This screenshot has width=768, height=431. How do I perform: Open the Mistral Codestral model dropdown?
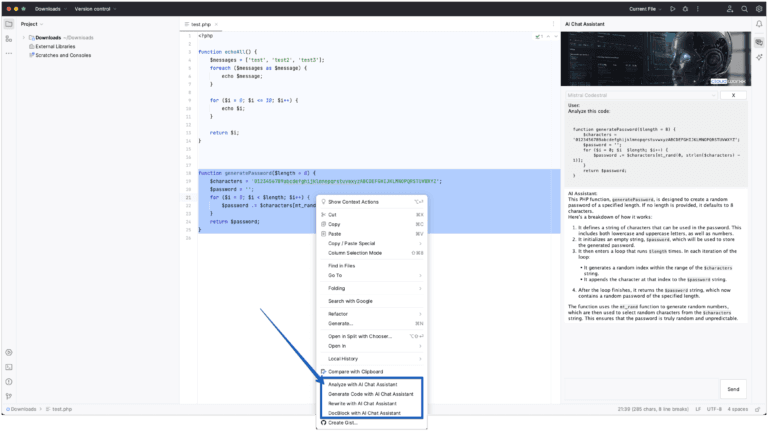[641, 96]
